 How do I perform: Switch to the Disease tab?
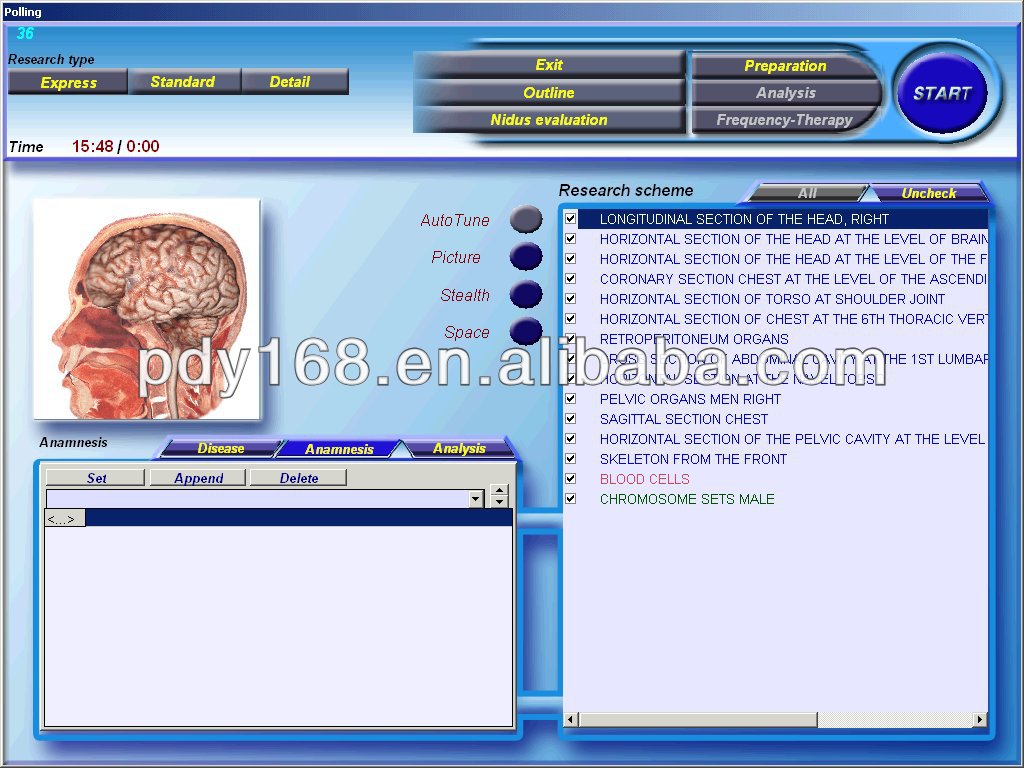[x=221, y=449]
